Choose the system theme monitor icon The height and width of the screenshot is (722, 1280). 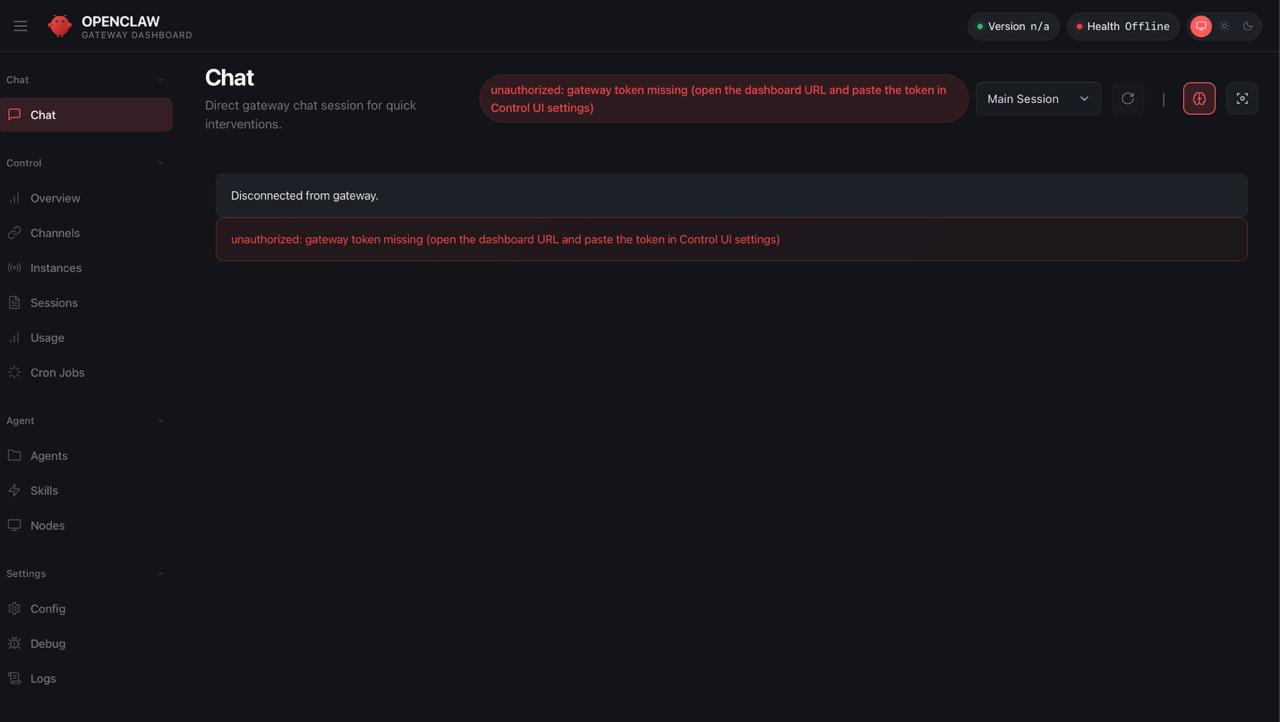tap(1201, 27)
